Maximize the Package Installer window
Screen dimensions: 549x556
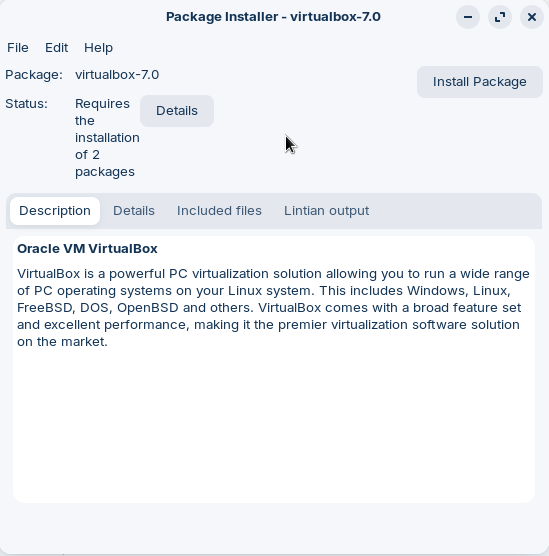click(500, 17)
